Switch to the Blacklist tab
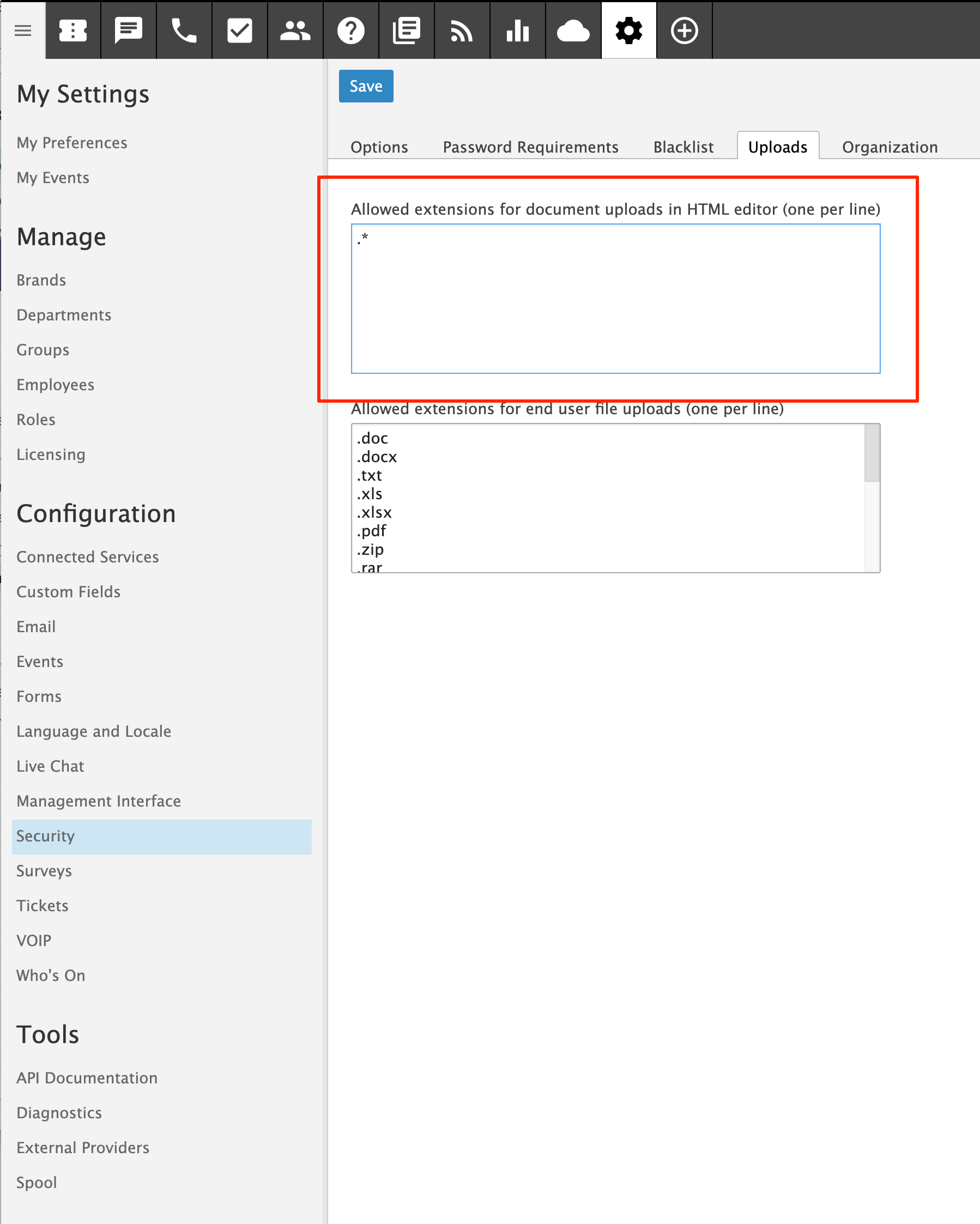This screenshot has height=1224, width=980. coord(683,147)
